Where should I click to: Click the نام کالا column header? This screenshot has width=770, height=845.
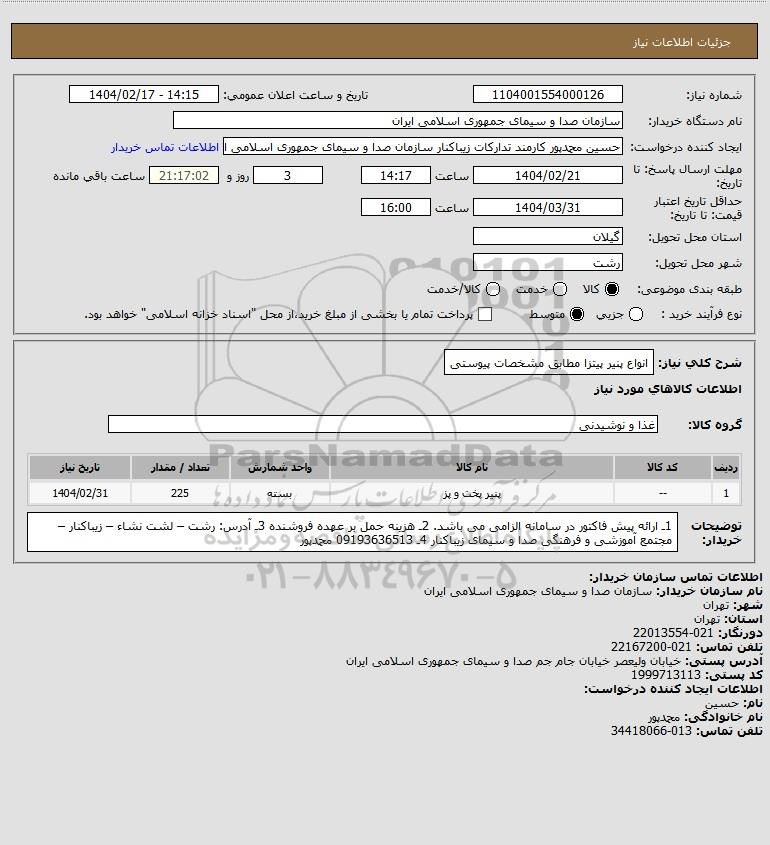[472, 467]
